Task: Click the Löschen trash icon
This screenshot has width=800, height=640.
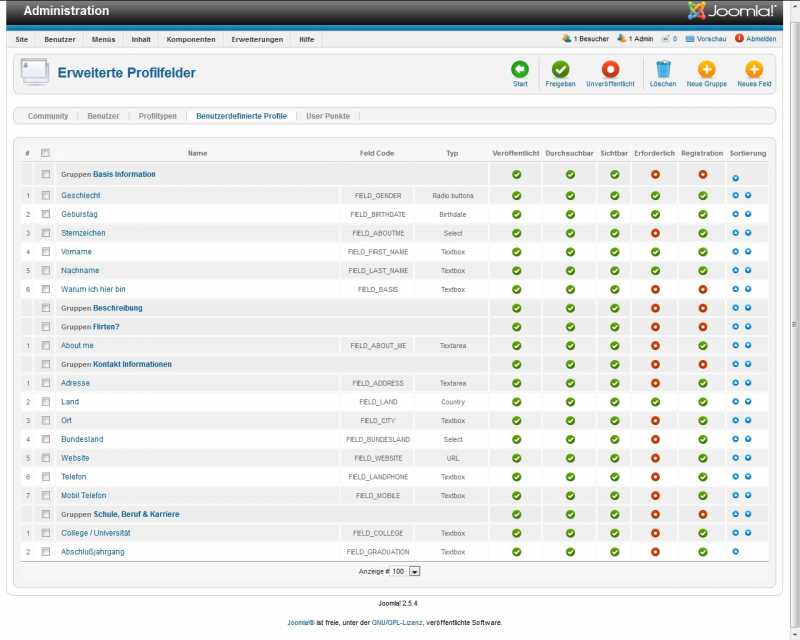Action: 663,70
